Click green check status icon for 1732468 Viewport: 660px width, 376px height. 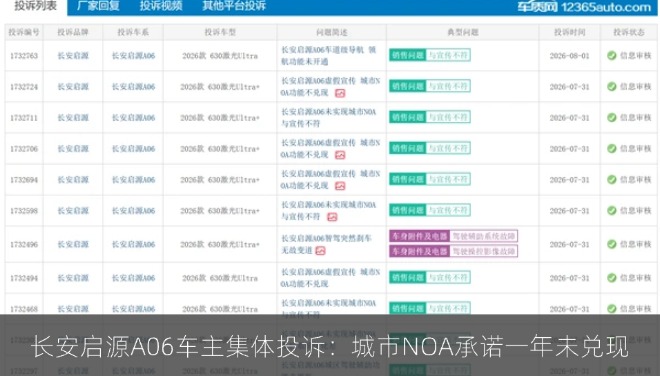point(612,309)
